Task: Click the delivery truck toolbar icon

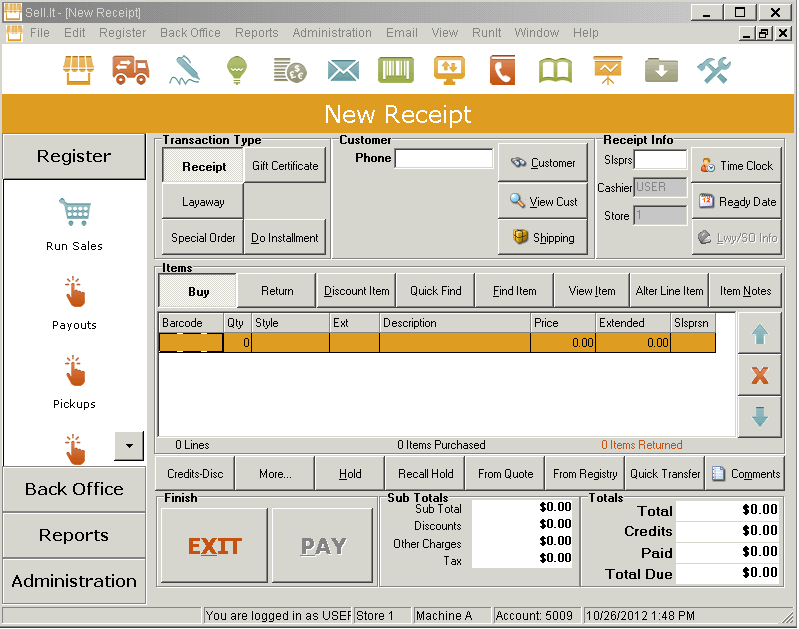Action: point(131,70)
